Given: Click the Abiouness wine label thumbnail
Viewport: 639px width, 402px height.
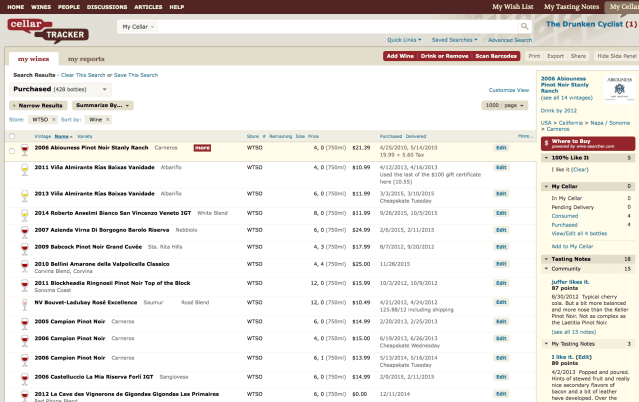Looking at the screenshot, I should pyautogui.click(x=619, y=89).
